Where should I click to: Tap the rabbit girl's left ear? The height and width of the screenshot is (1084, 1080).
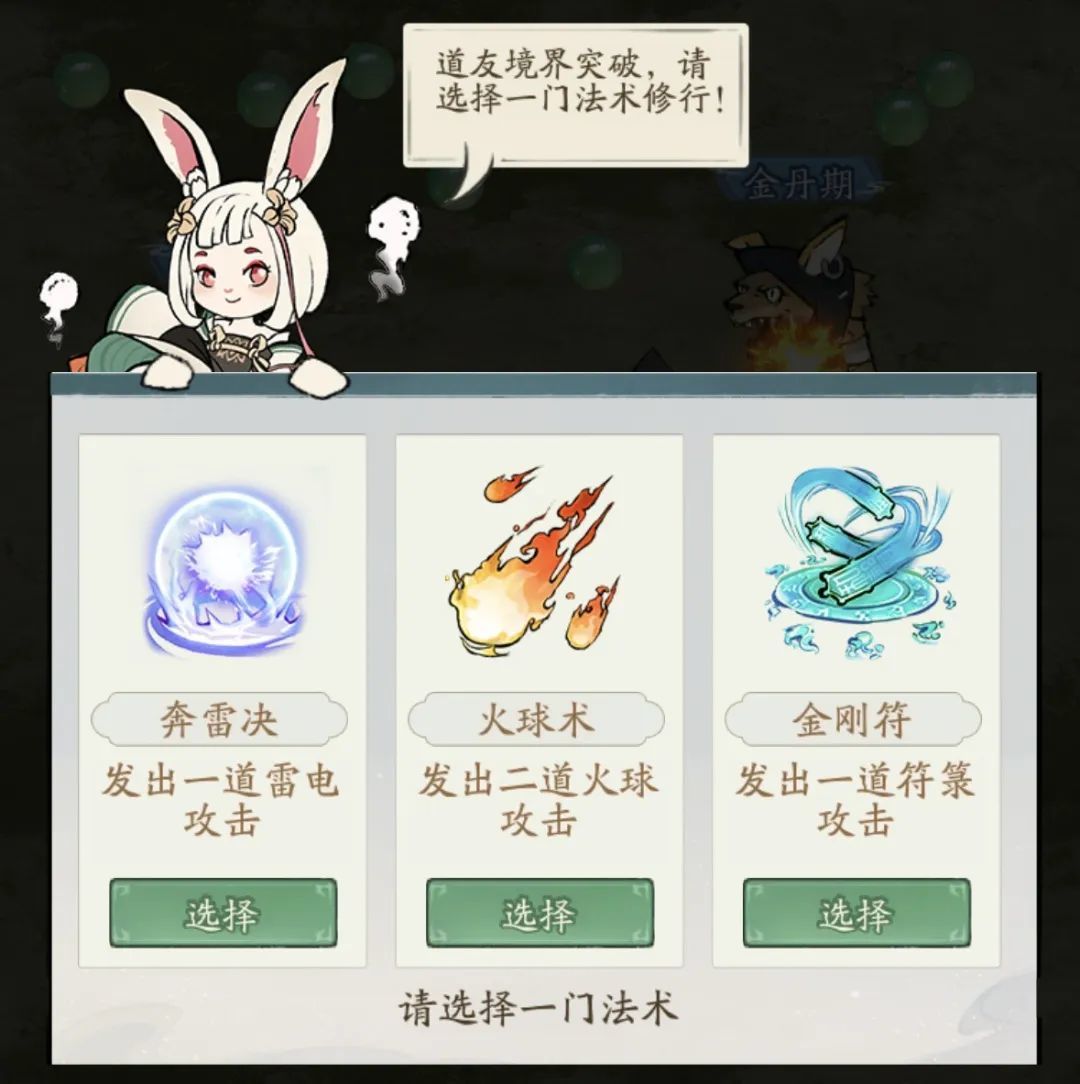tap(174, 142)
